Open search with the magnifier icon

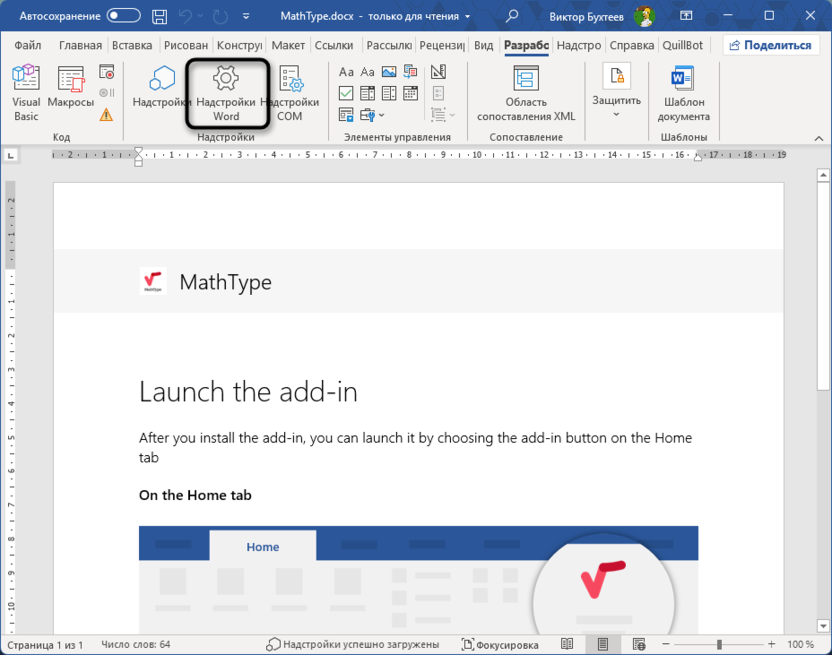point(512,16)
